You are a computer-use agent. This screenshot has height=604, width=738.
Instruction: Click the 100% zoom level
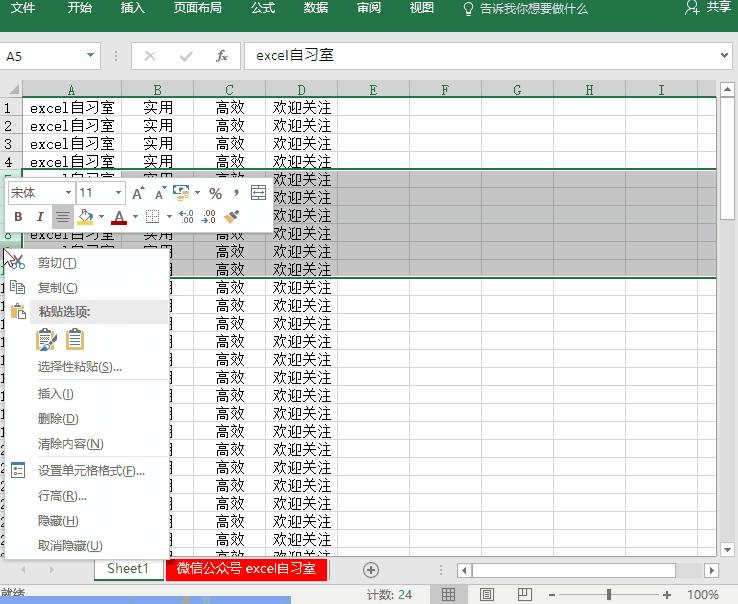703,595
